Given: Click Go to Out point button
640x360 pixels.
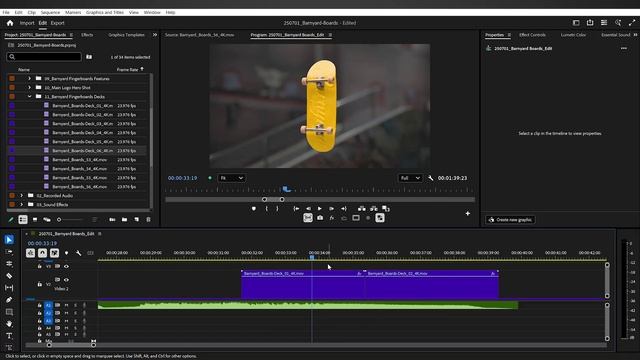Looking at the screenshot, I should pos(344,209).
